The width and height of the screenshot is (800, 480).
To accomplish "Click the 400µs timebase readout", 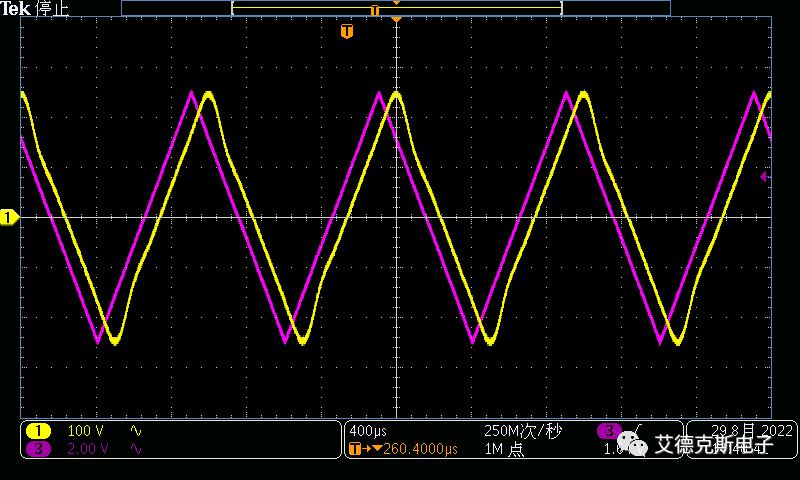I will [x=368, y=431].
